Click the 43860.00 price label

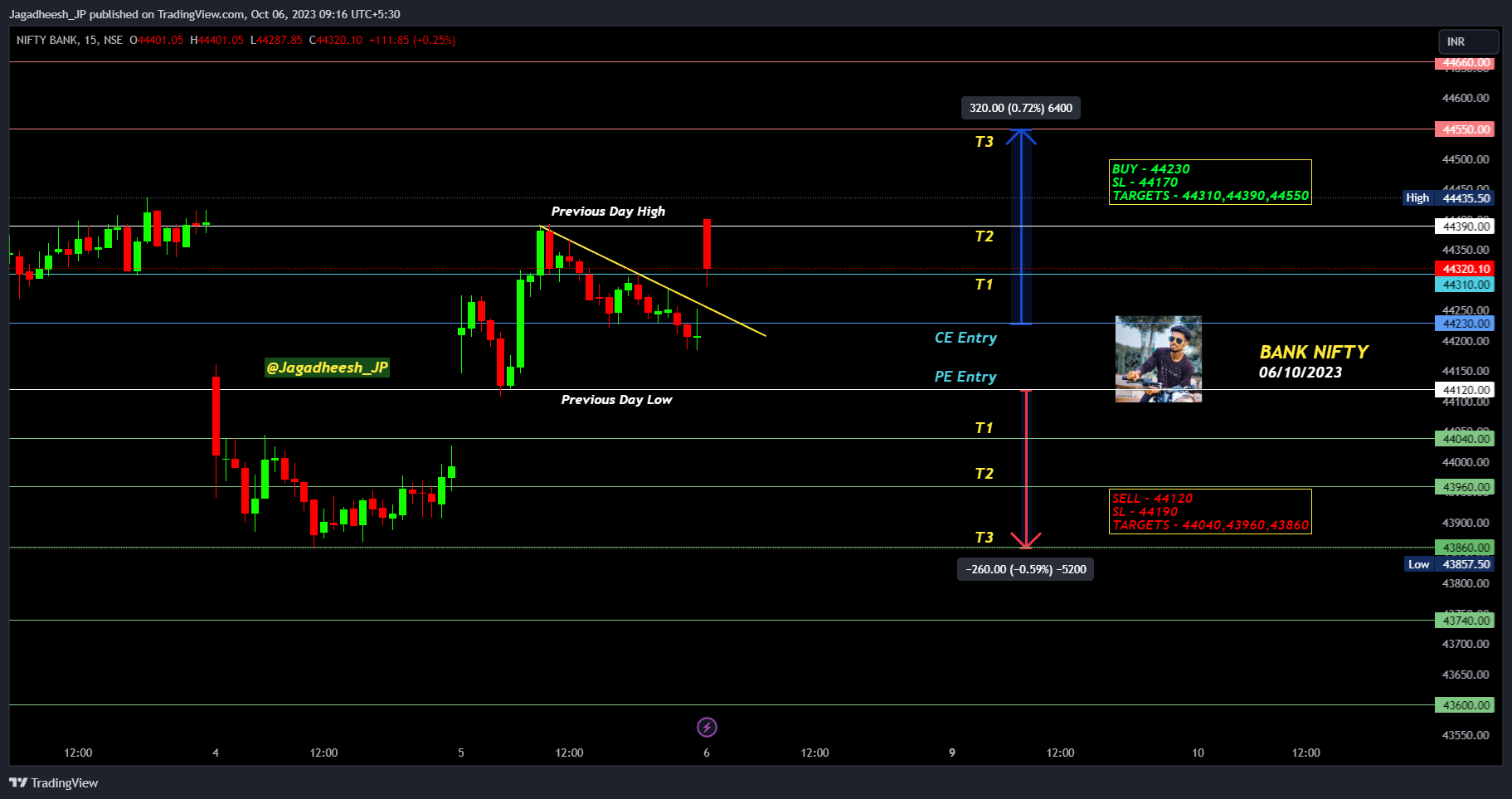tap(1465, 548)
